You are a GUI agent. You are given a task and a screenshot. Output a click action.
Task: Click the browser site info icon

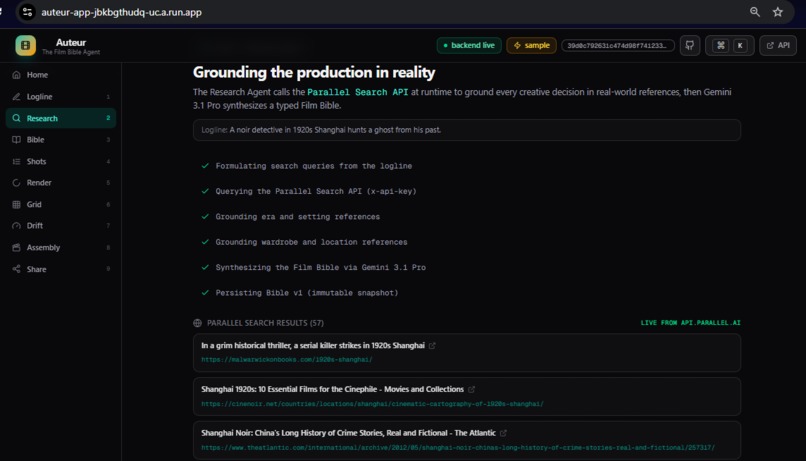pyautogui.click(x=27, y=12)
